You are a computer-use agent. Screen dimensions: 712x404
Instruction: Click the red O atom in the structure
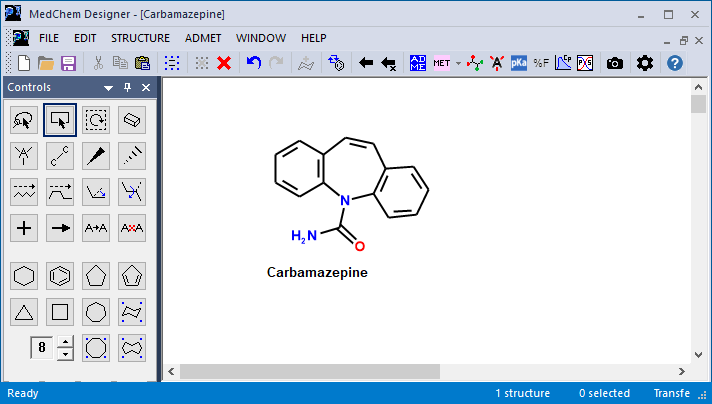(360, 246)
